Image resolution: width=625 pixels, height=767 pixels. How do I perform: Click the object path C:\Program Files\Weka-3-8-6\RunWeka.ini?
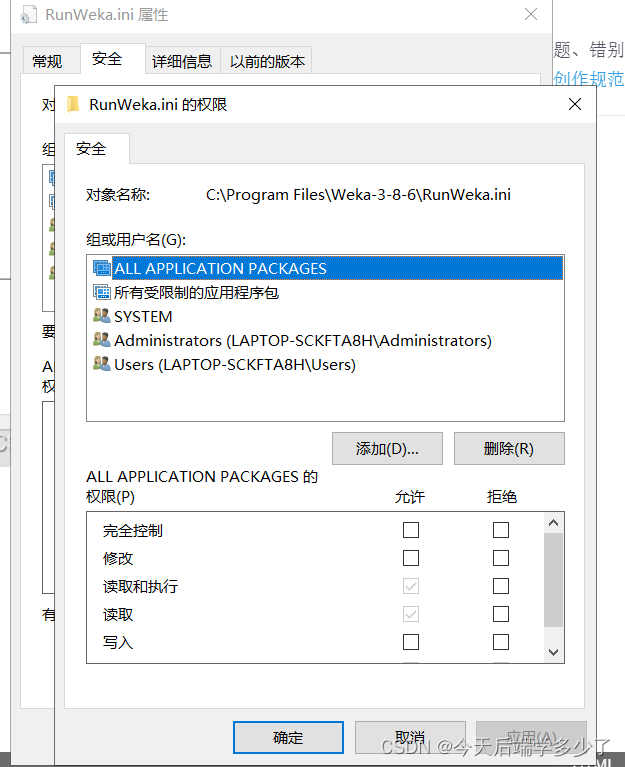pos(358,195)
